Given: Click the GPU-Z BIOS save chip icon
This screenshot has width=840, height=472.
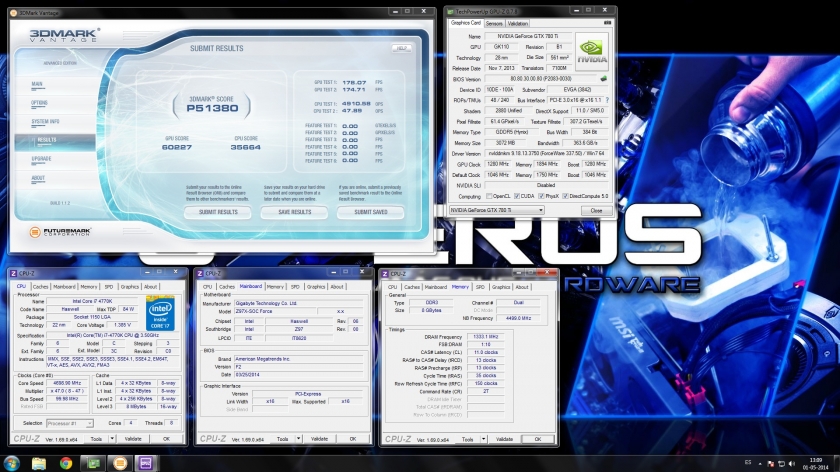Looking at the screenshot, I should (x=604, y=79).
